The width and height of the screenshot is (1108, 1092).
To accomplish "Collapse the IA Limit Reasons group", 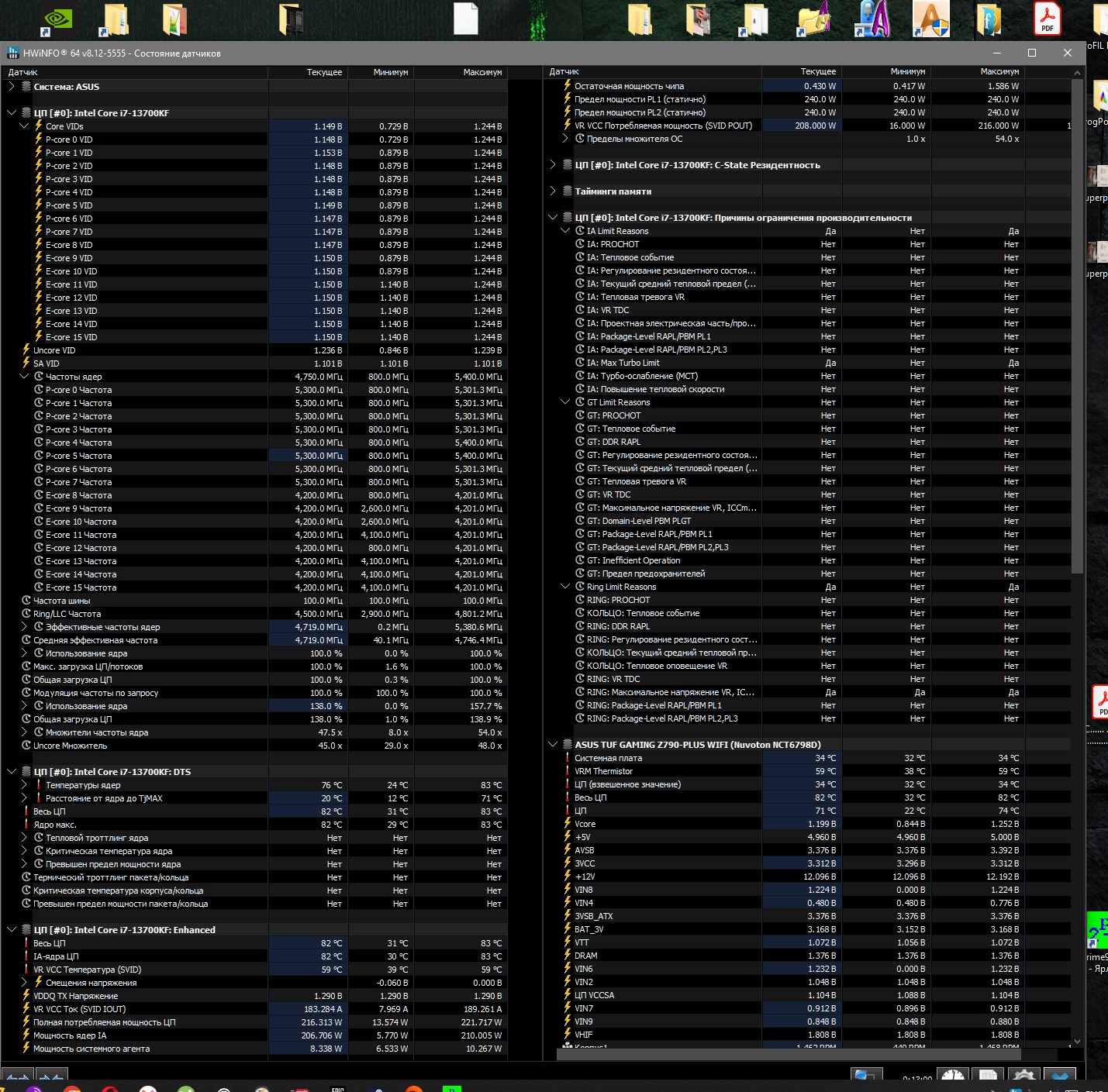I will pyautogui.click(x=565, y=231).
